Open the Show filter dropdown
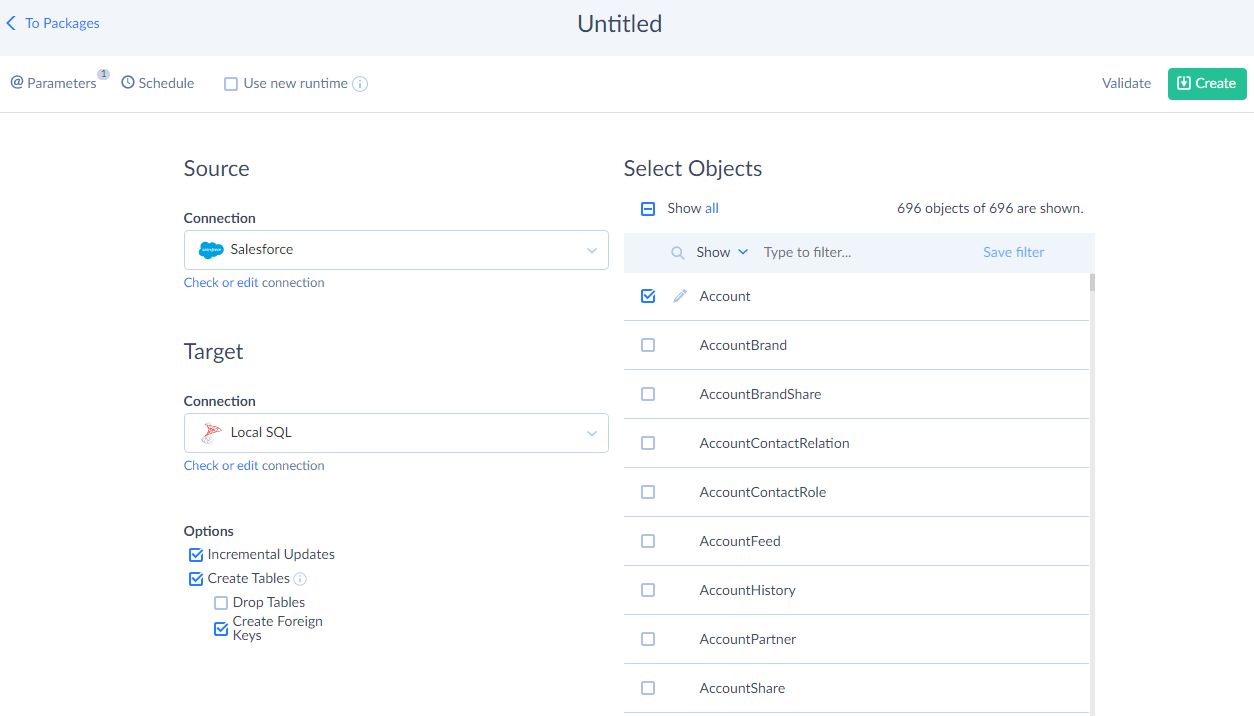The image size is (1254, 716). tap(722, 253)
